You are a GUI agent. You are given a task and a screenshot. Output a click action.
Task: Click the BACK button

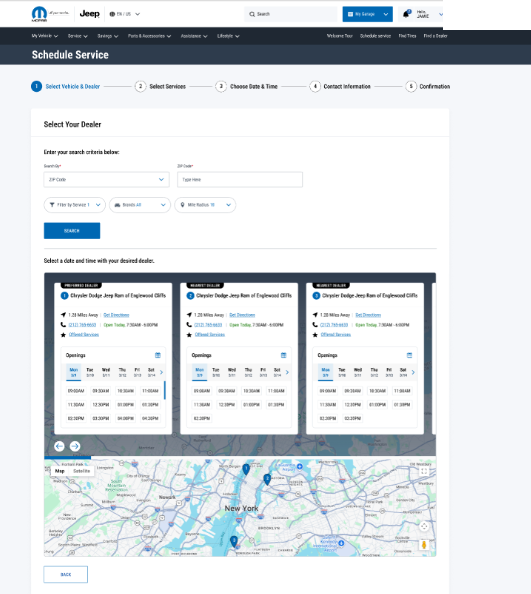click(x=66, y=574)
